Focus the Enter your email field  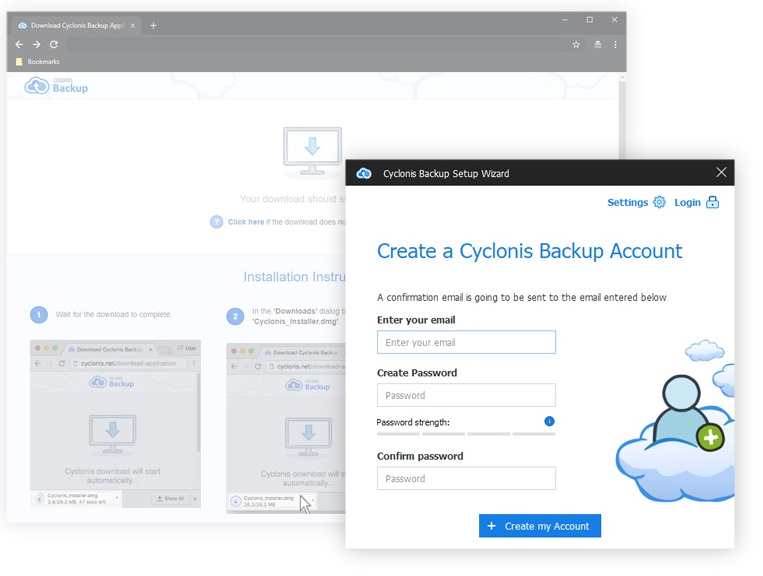click(466, 342)
